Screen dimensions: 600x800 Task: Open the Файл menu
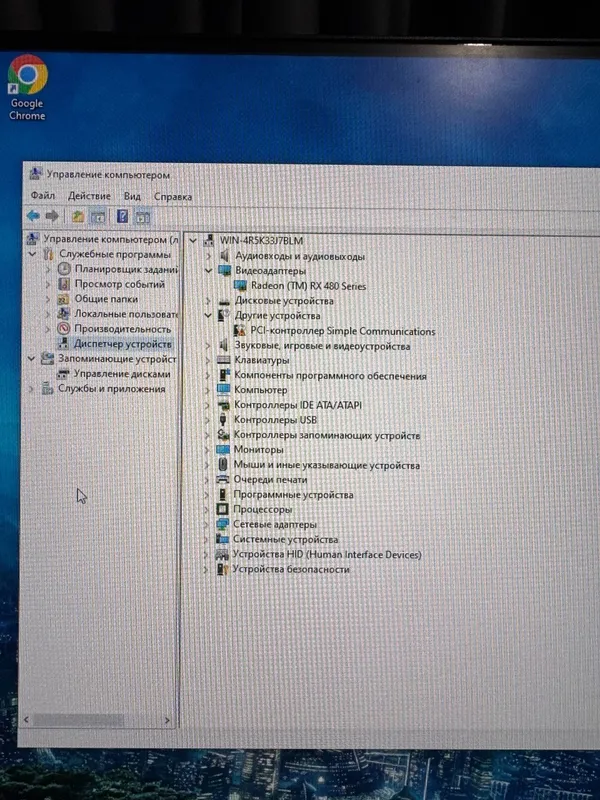43,195
